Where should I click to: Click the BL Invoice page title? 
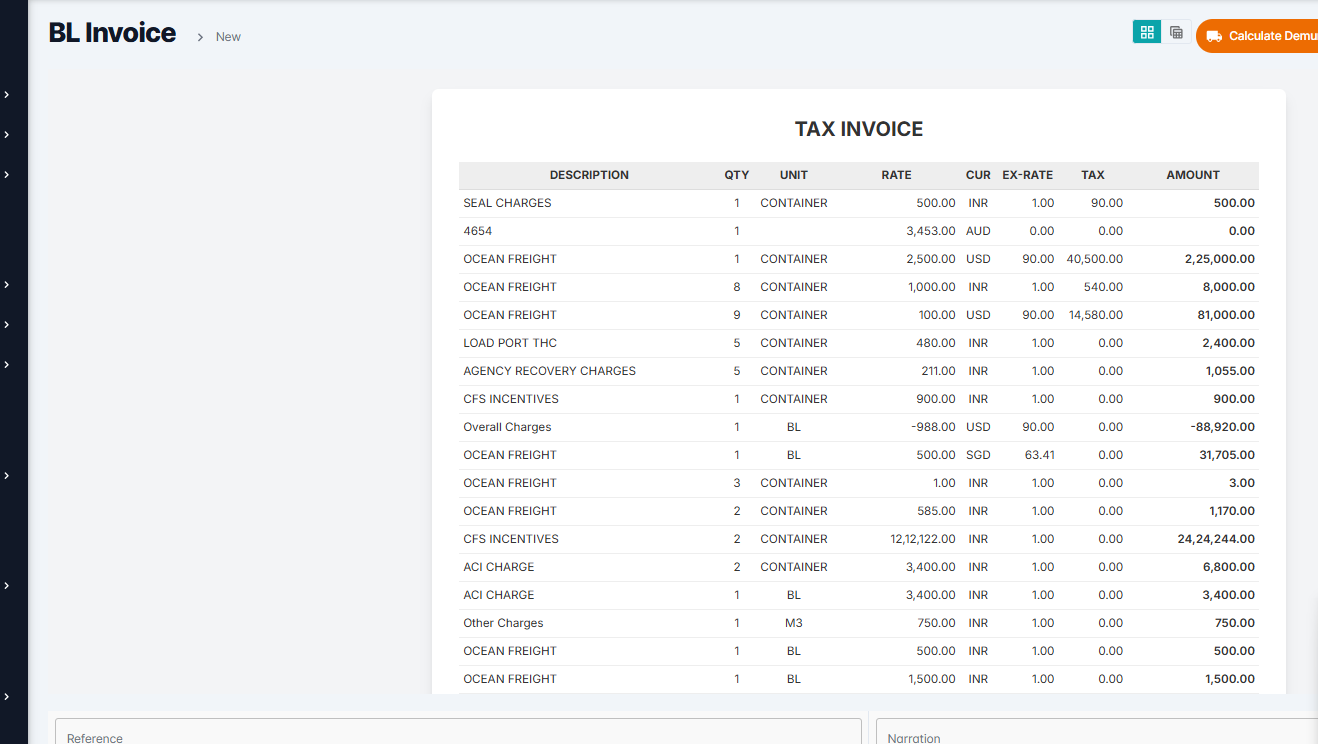[x=112, y=33]
